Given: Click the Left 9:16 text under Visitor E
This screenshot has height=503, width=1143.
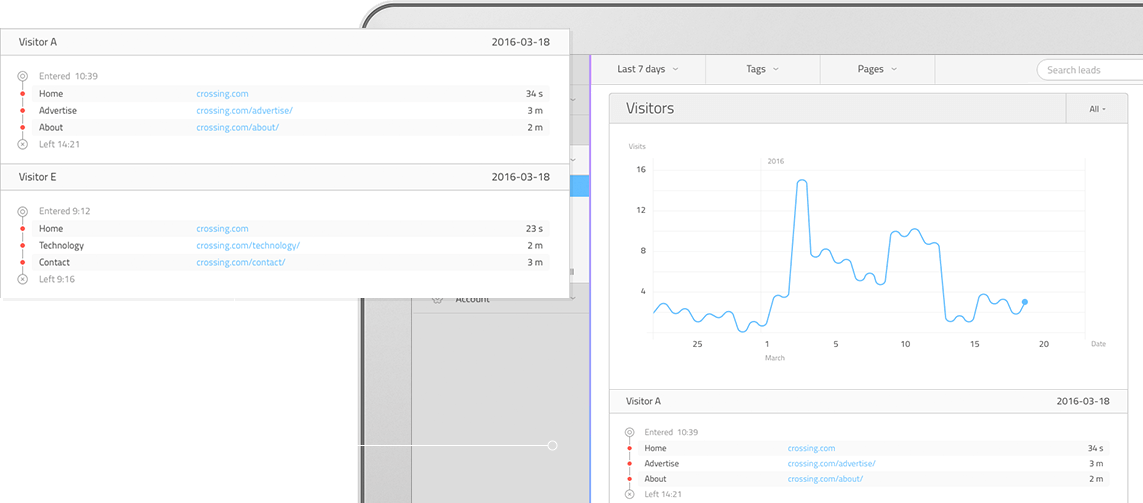Looking at the screenshot, I should tap(57, 279).
